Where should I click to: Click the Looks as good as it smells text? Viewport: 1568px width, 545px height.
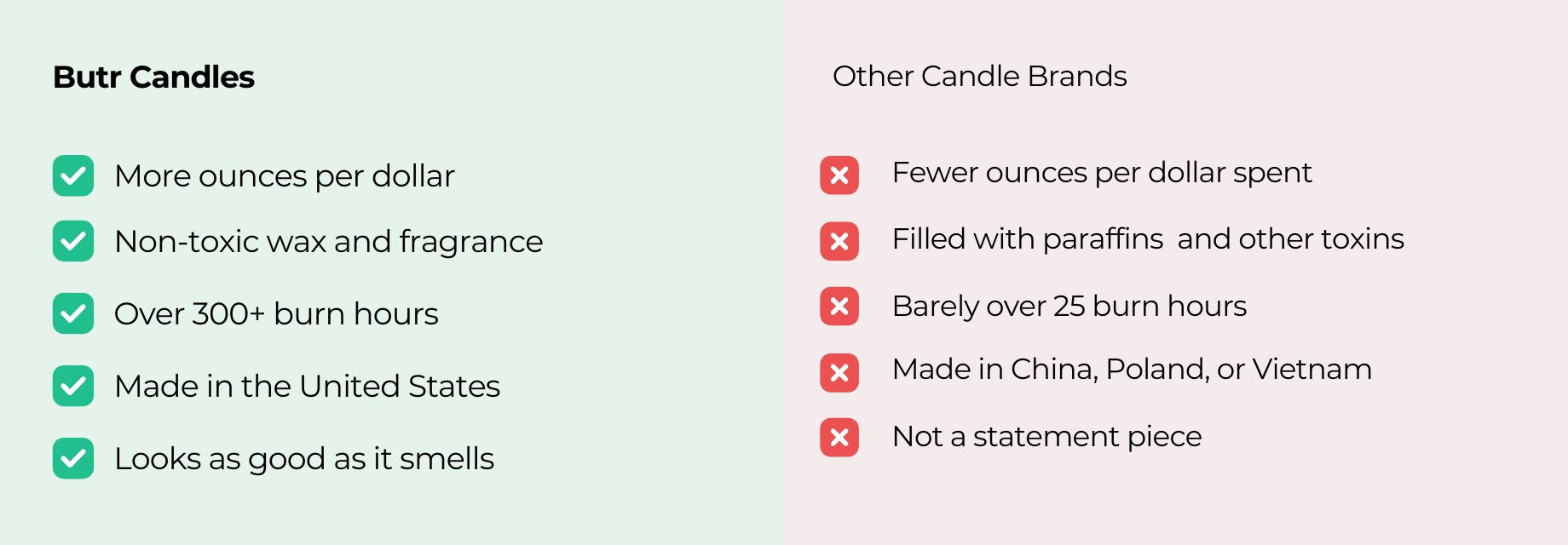coord(304,458)
